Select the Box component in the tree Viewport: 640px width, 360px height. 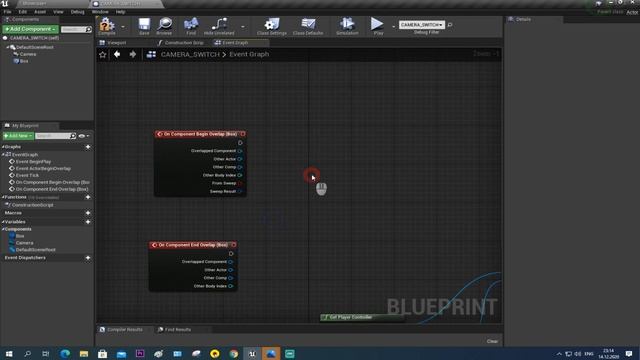[x=21, y=61]
